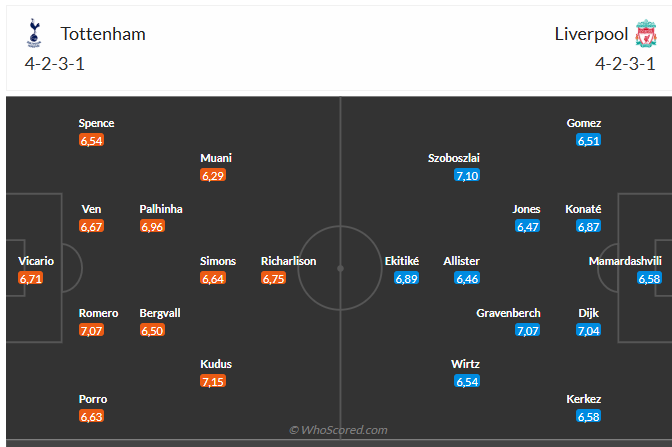Select the Wirtz player label
Screen dimensions: 672x447
point(467,364)
